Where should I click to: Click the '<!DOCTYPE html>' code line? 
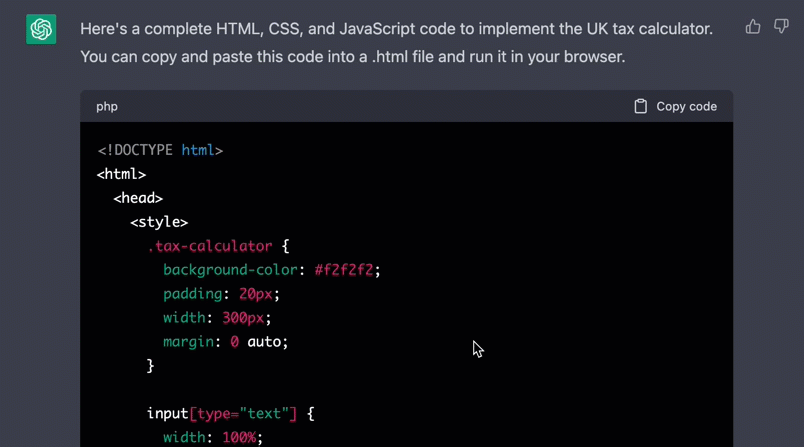click(x=160, y=150)
